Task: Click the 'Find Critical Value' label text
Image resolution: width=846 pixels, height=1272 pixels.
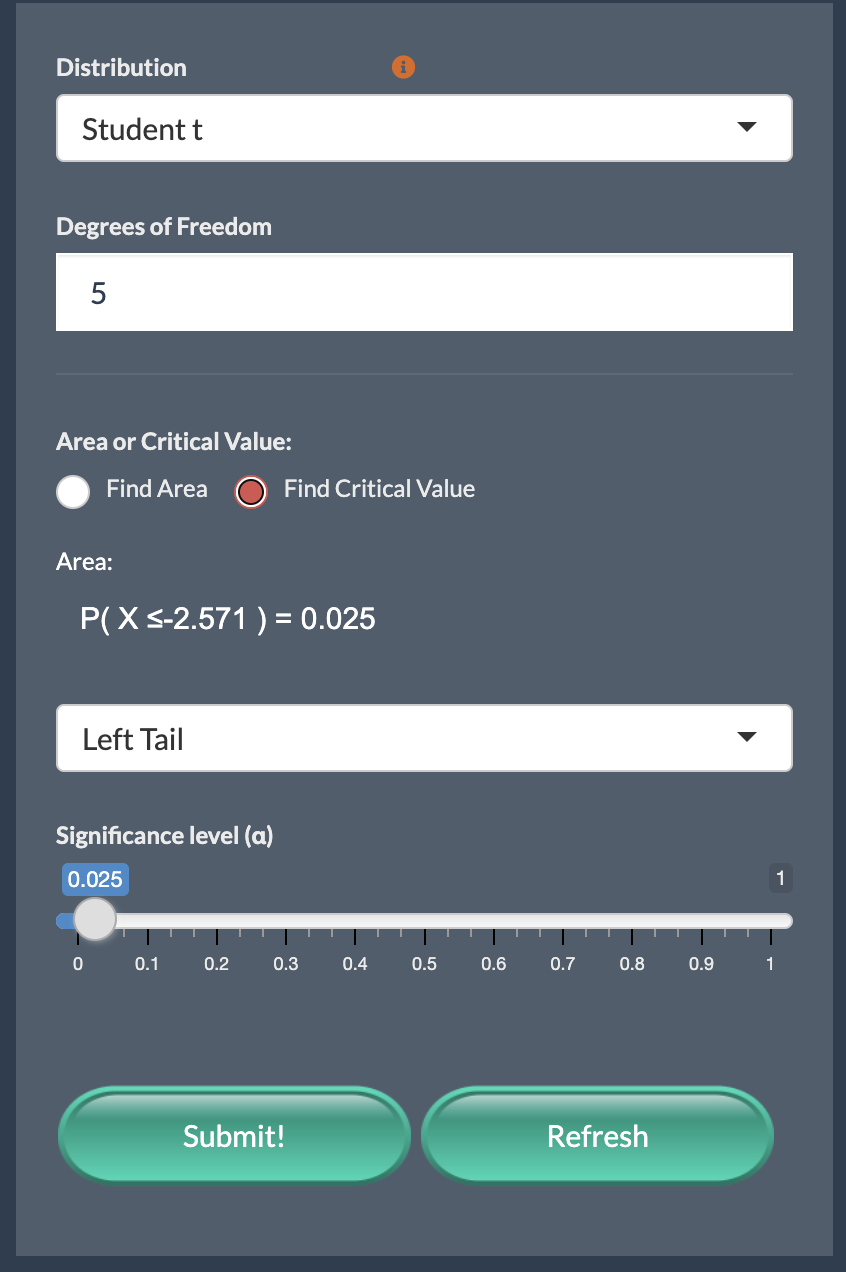Action: [379, 489]
